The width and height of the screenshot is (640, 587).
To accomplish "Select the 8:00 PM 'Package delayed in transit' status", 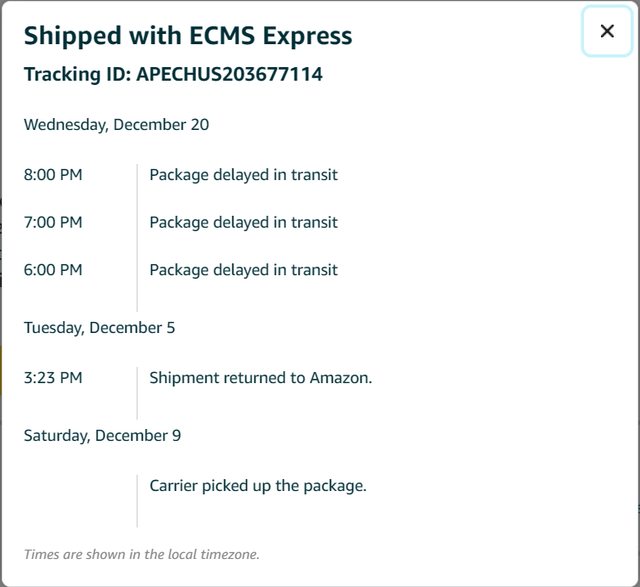I will point(243,175).
